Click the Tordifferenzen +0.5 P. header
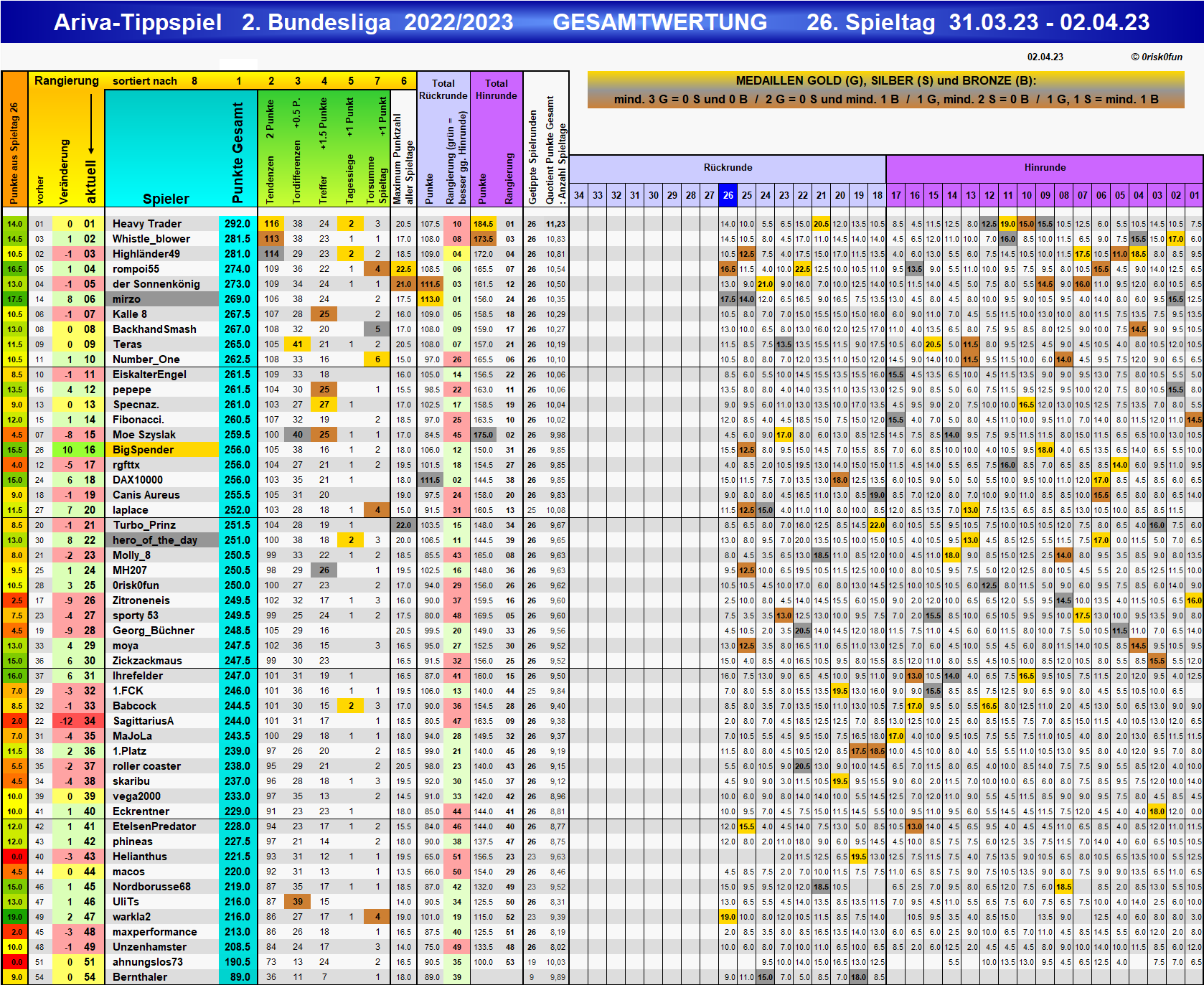1204x985 pixels. pos(297,151)
